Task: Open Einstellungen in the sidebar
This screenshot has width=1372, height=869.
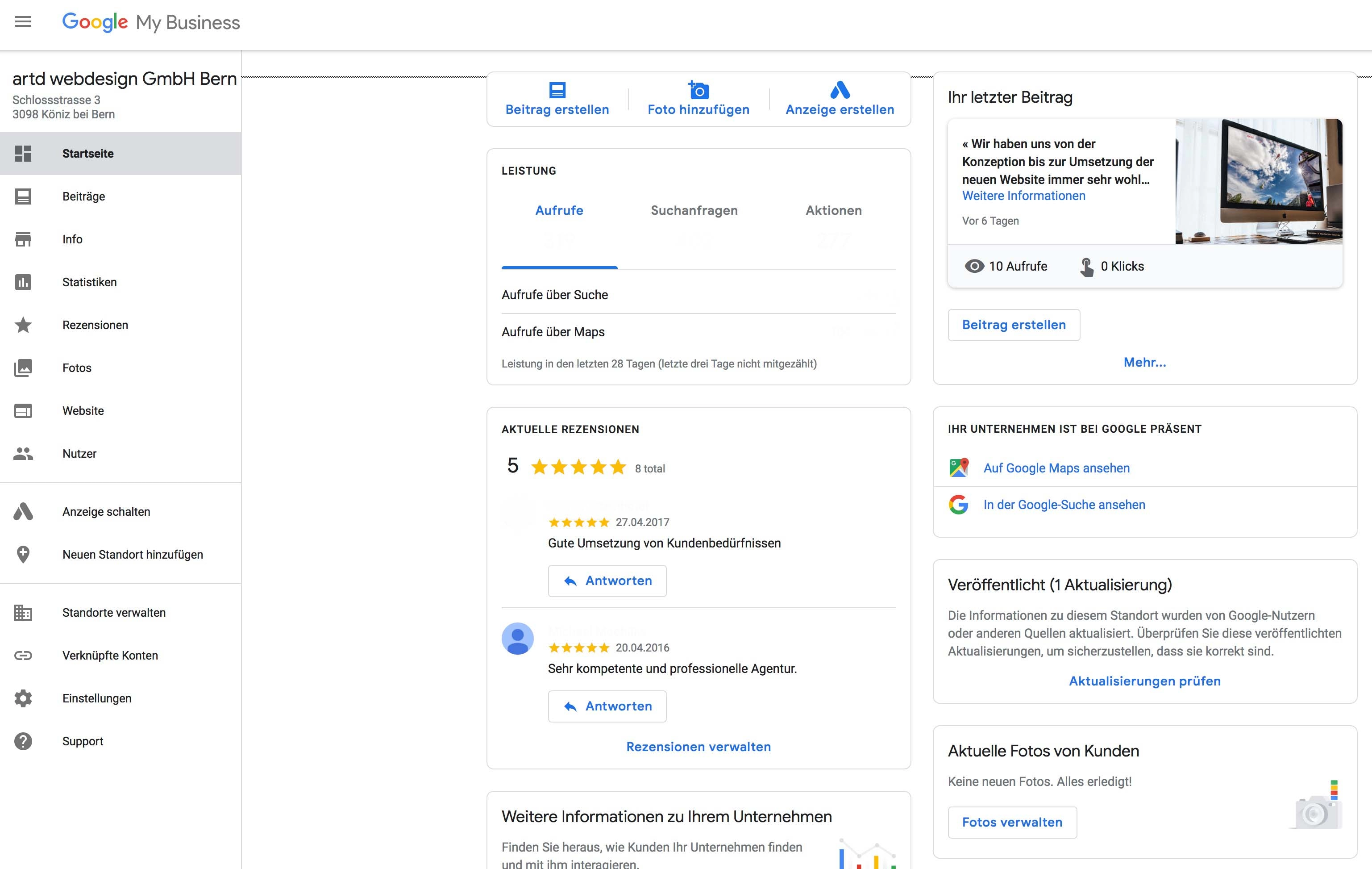Action: (x=120, y=698)
